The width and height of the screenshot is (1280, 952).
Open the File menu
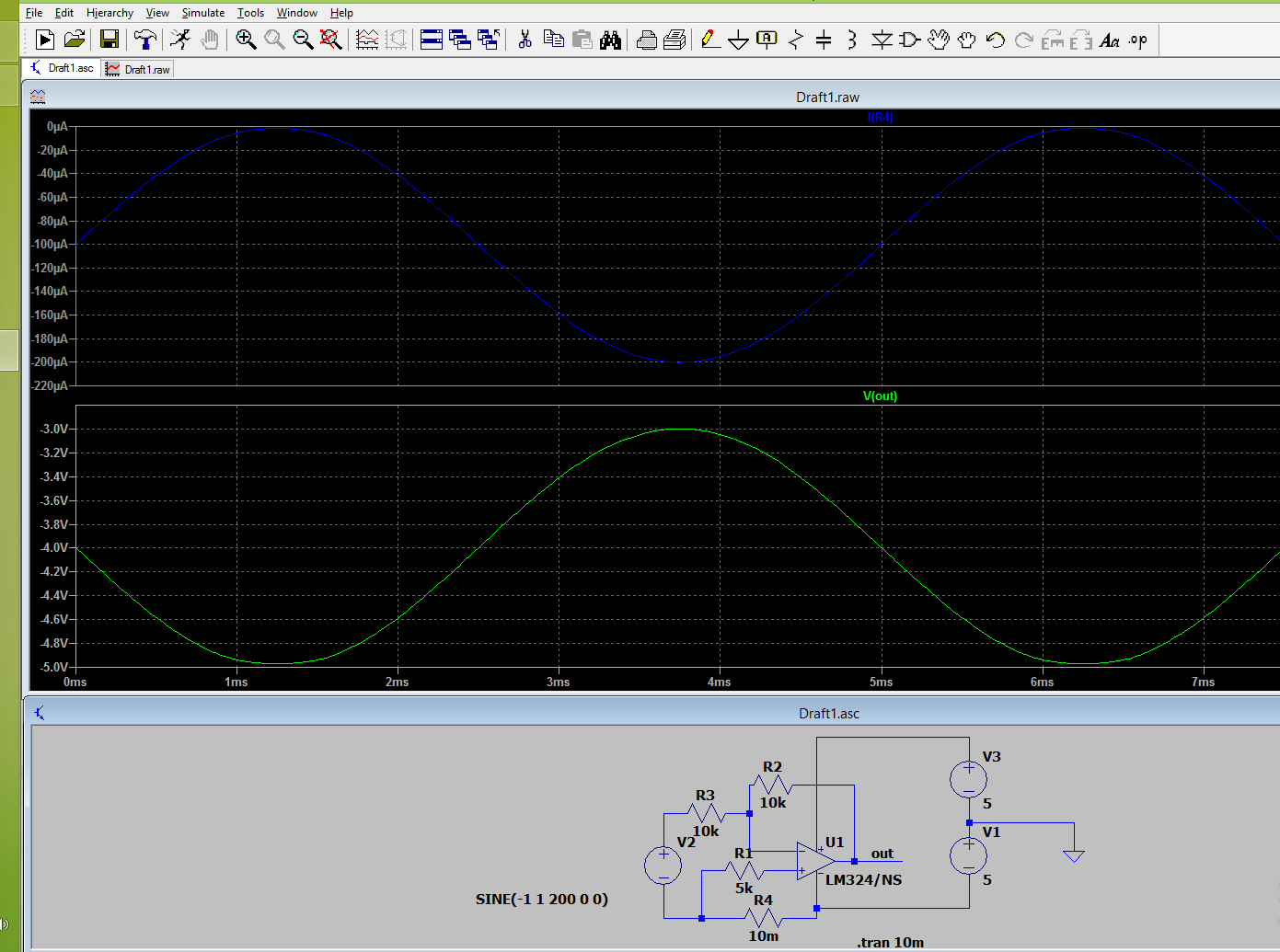tap(34, 13)
